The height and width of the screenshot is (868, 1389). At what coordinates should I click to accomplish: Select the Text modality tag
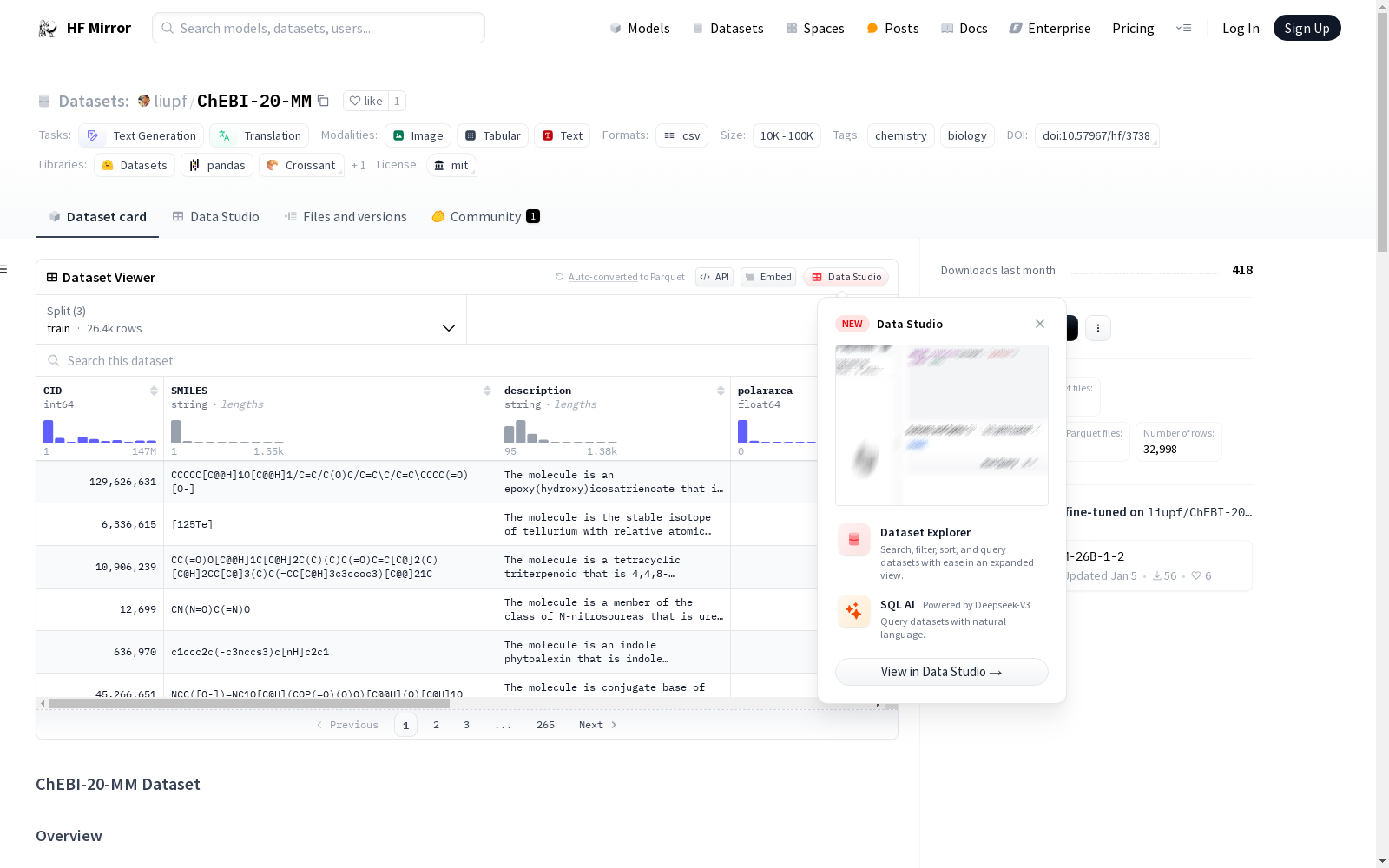coord(563,135)
